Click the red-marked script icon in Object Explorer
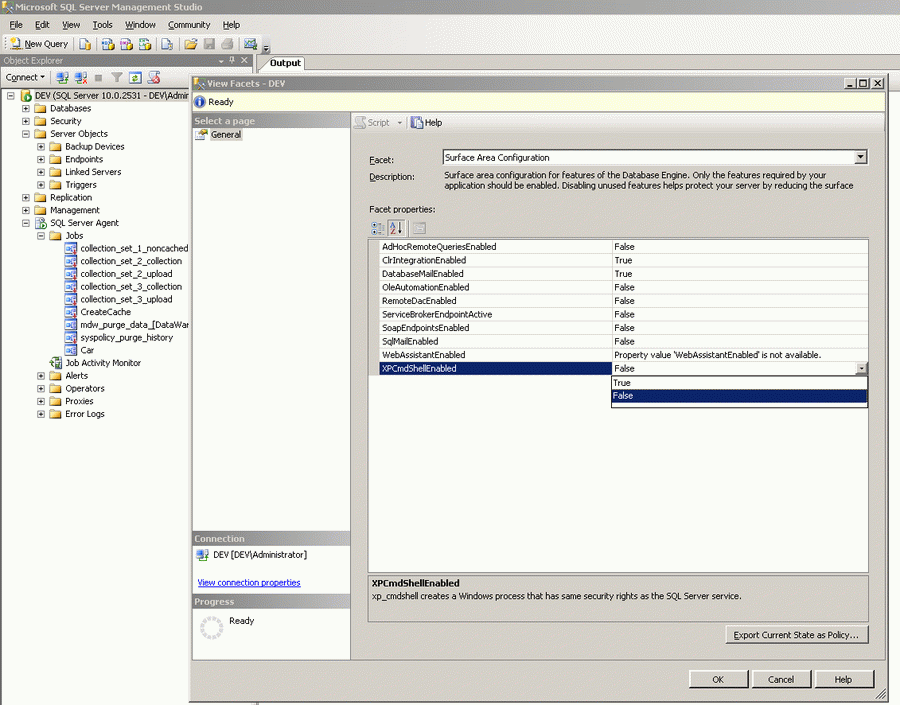This screenshot has height=705, width=900. pos(153,78)
